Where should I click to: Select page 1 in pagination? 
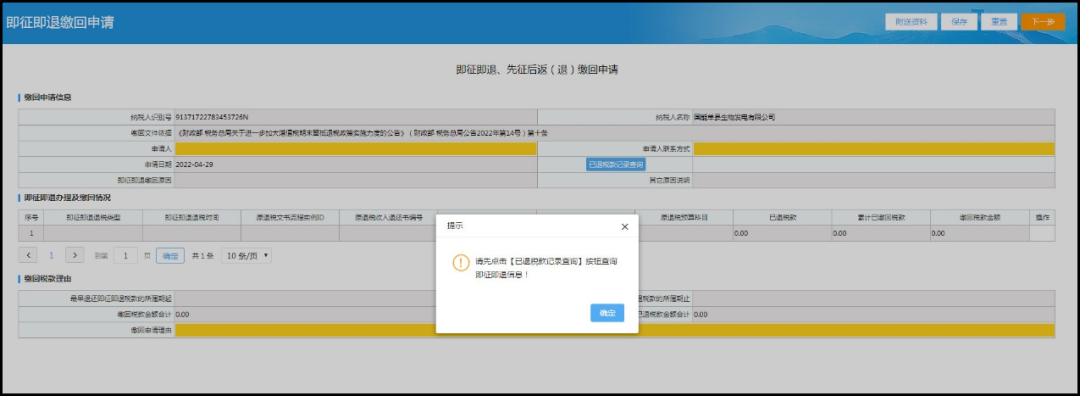51,256
